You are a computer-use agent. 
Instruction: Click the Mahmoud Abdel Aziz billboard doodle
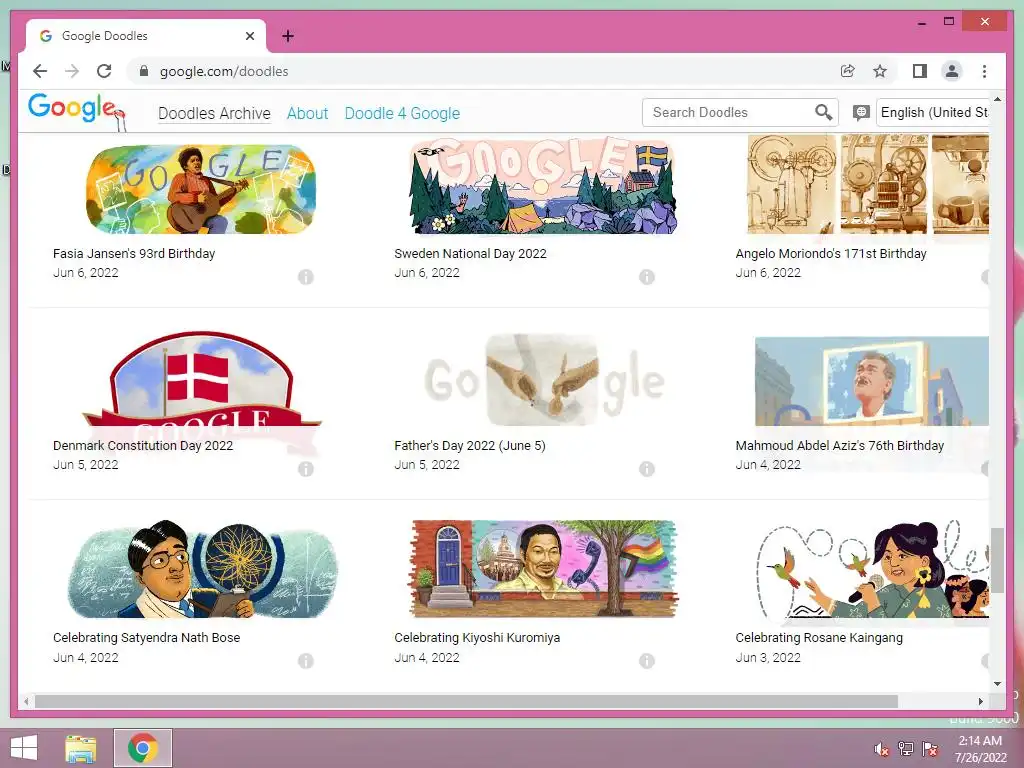(872, 381)
